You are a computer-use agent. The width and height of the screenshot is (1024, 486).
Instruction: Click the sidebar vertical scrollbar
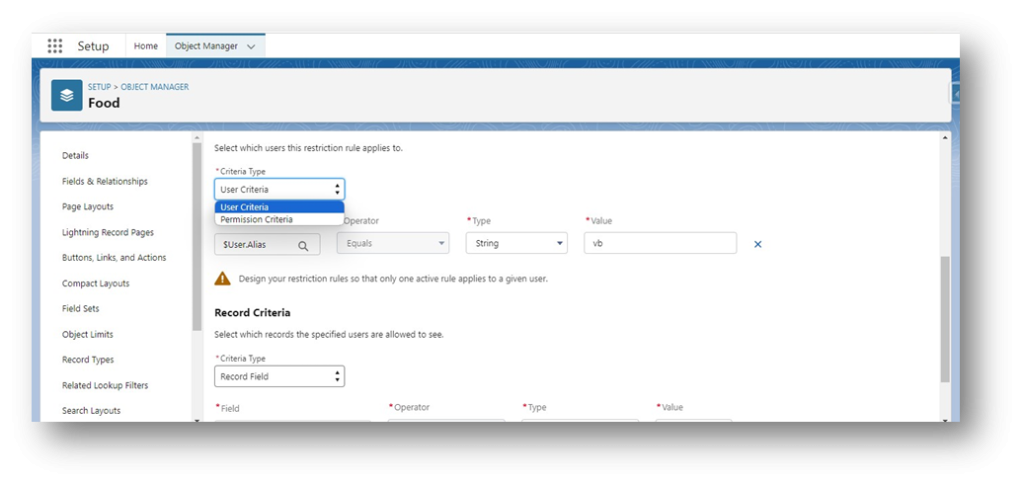click(197, 236)
